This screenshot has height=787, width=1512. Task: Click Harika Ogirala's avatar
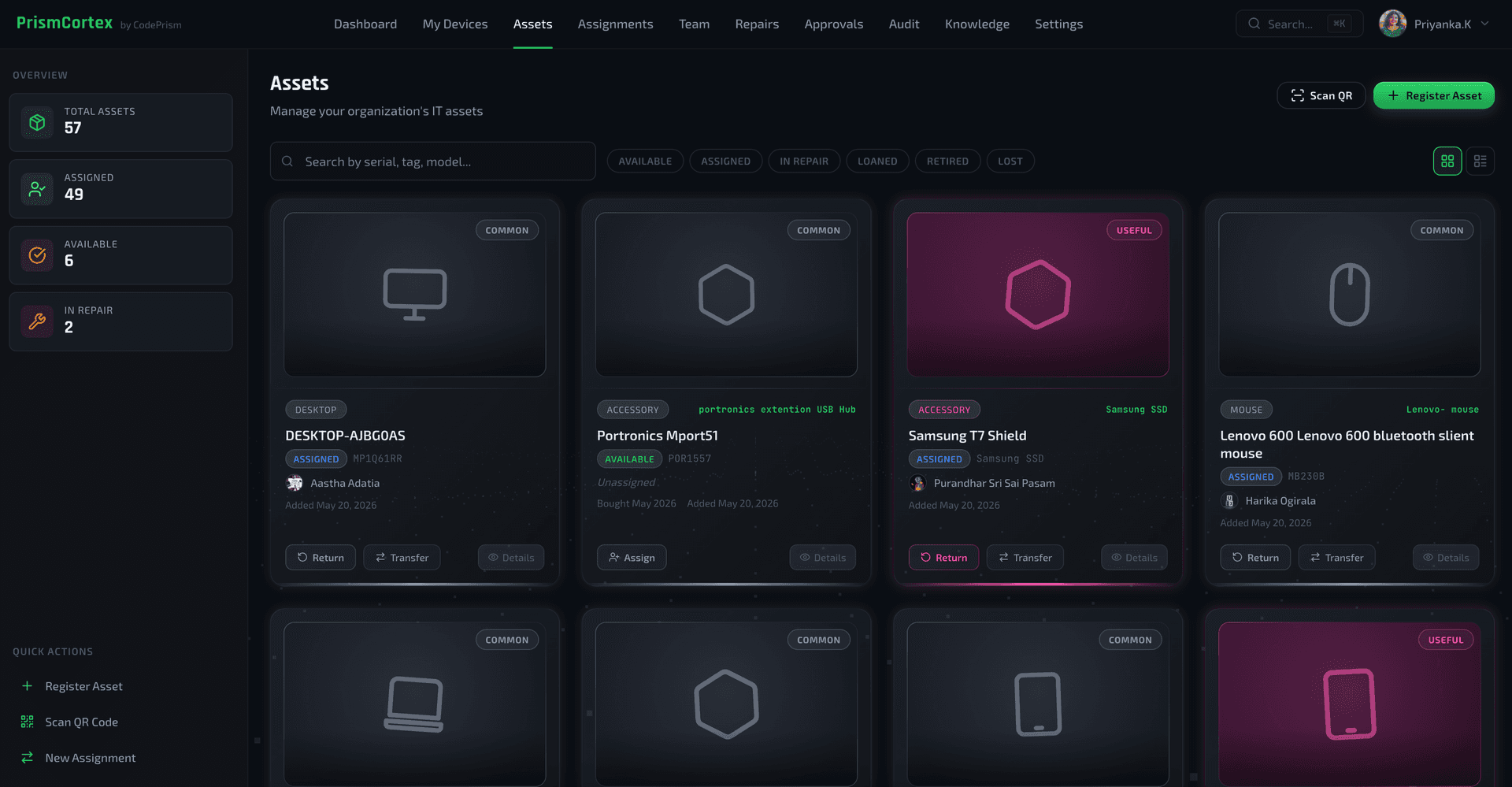pyautogui.click(x=1229, y=501)
